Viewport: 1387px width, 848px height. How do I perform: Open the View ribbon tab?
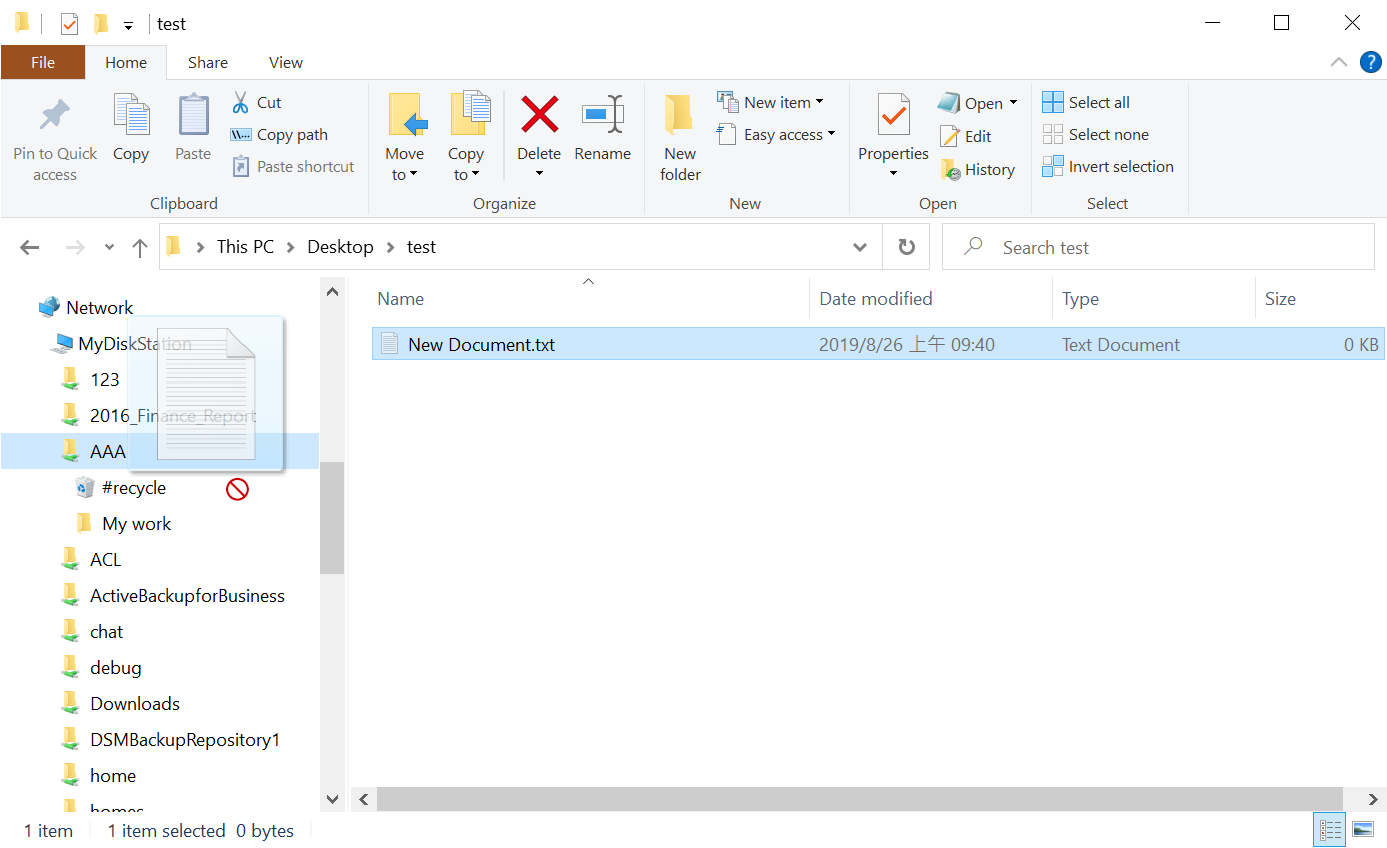(285, 62)
